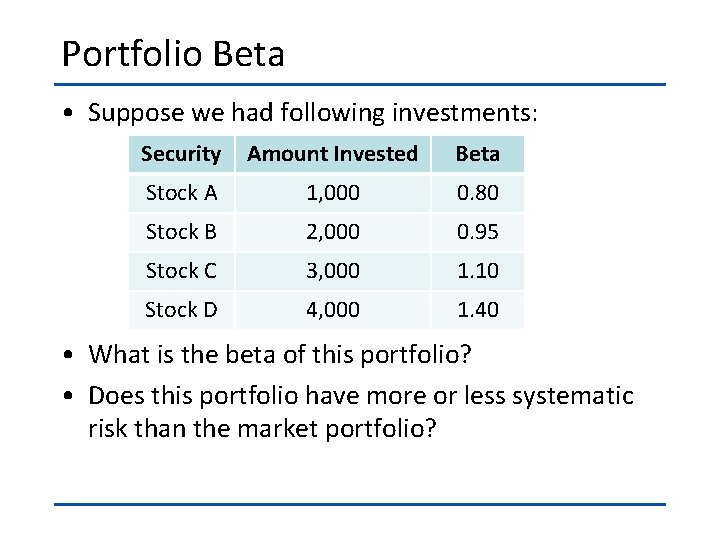Select the "Stock C" table cell
Image resolution: width=720 pixels, height=540 pixels.
click(181, 270)
